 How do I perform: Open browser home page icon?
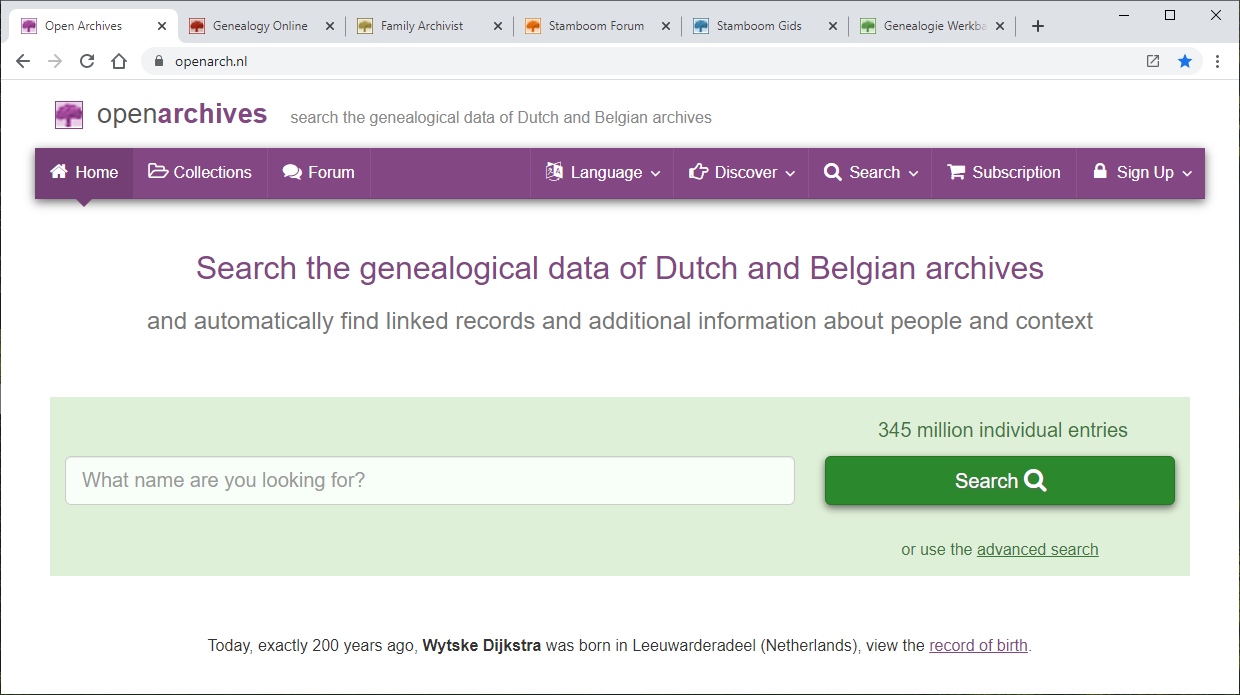(119, 61)
